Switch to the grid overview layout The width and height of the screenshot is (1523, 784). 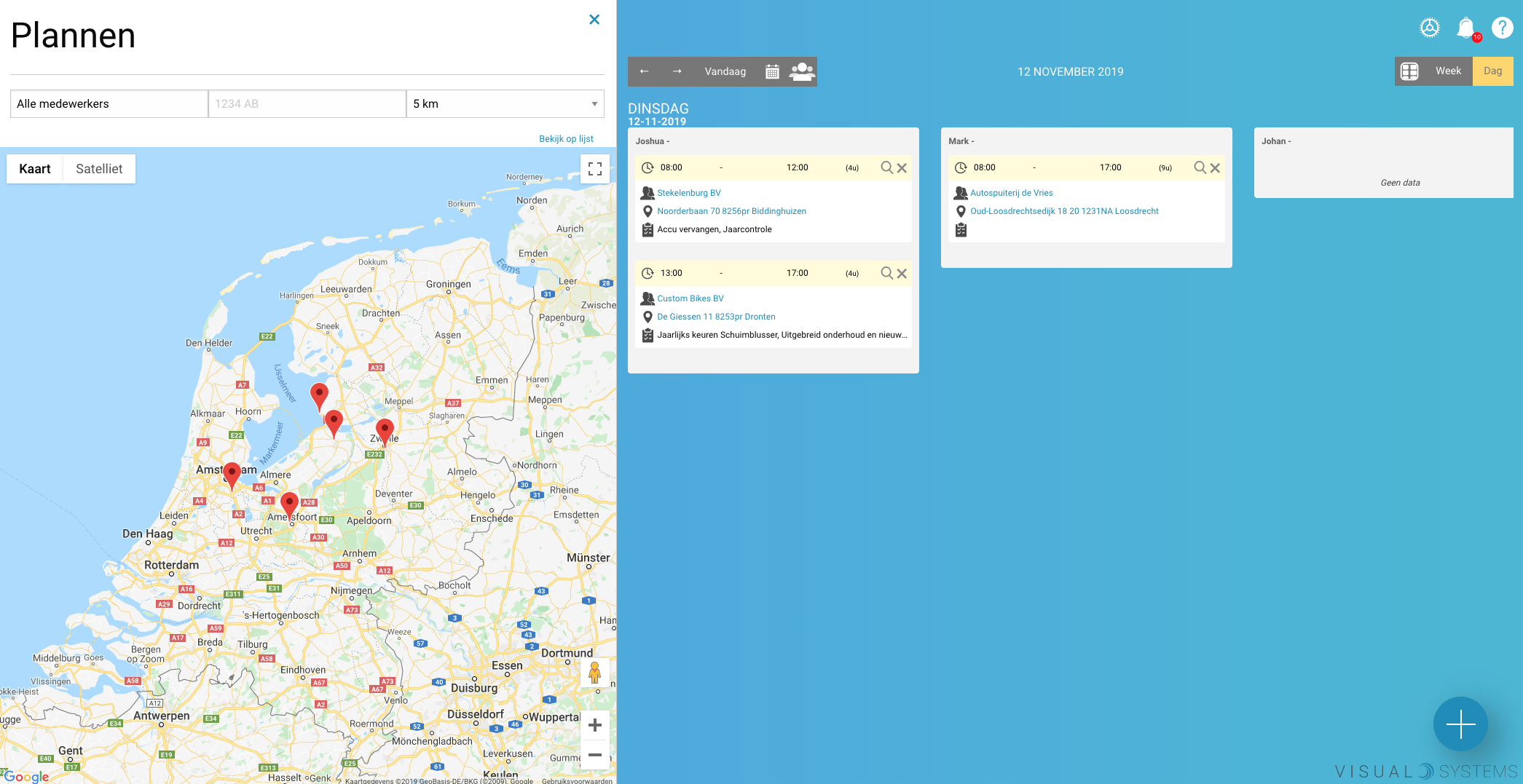[x=1409, y=71]
